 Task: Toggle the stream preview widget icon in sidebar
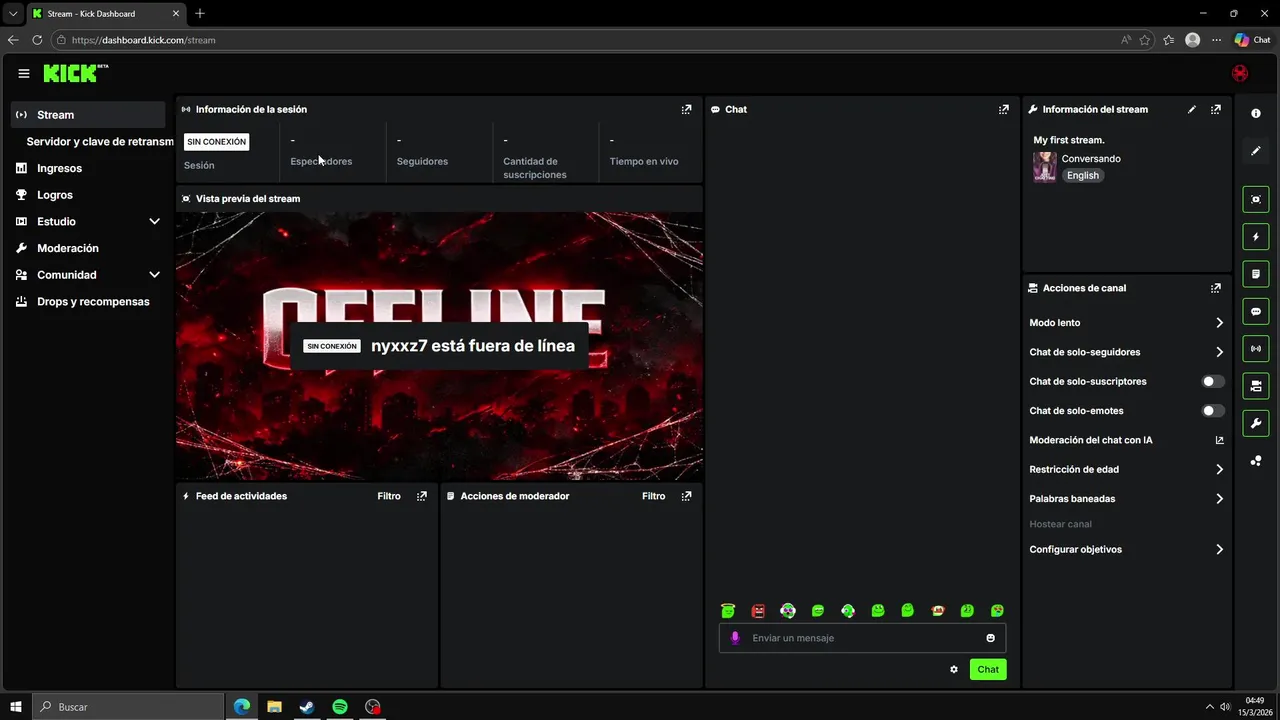coord(1256,199)
